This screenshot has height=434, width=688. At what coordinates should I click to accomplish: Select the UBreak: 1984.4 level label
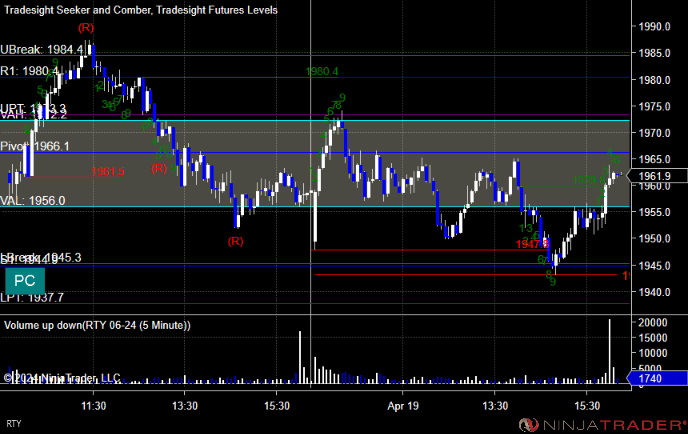[x=41, y=49]
